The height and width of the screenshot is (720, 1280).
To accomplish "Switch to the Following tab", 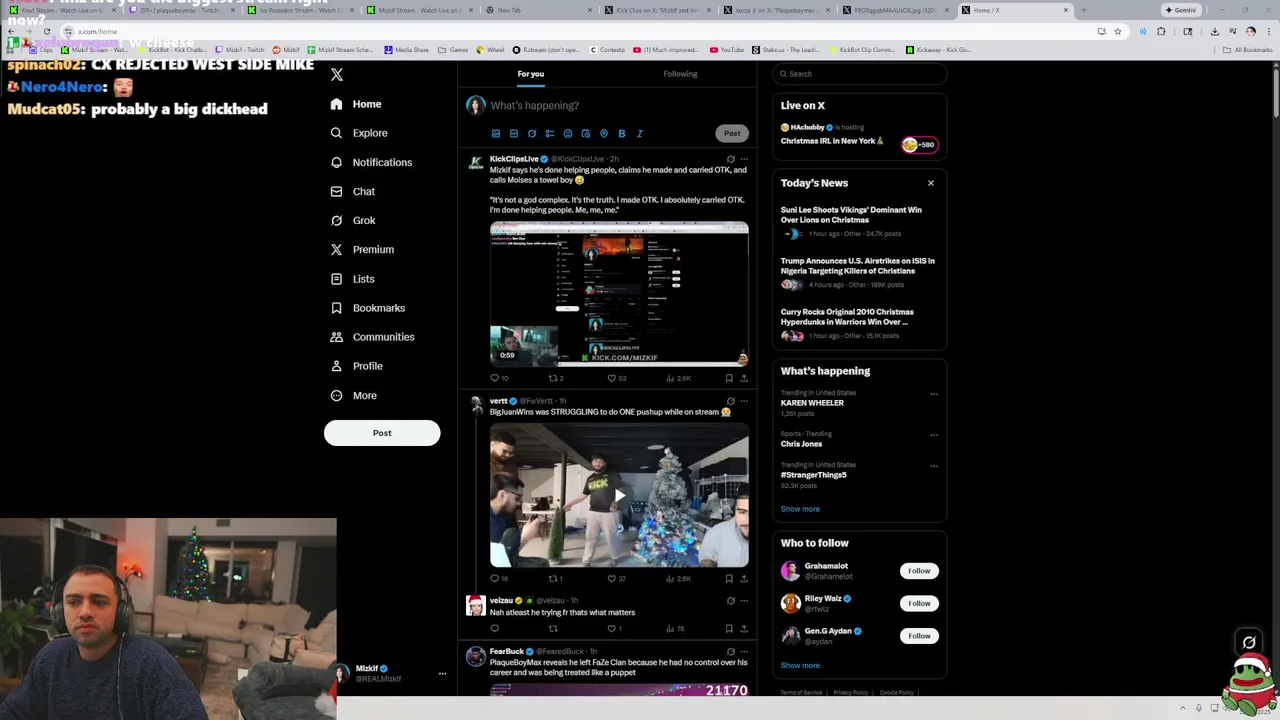I will click(x=680, y=74).
